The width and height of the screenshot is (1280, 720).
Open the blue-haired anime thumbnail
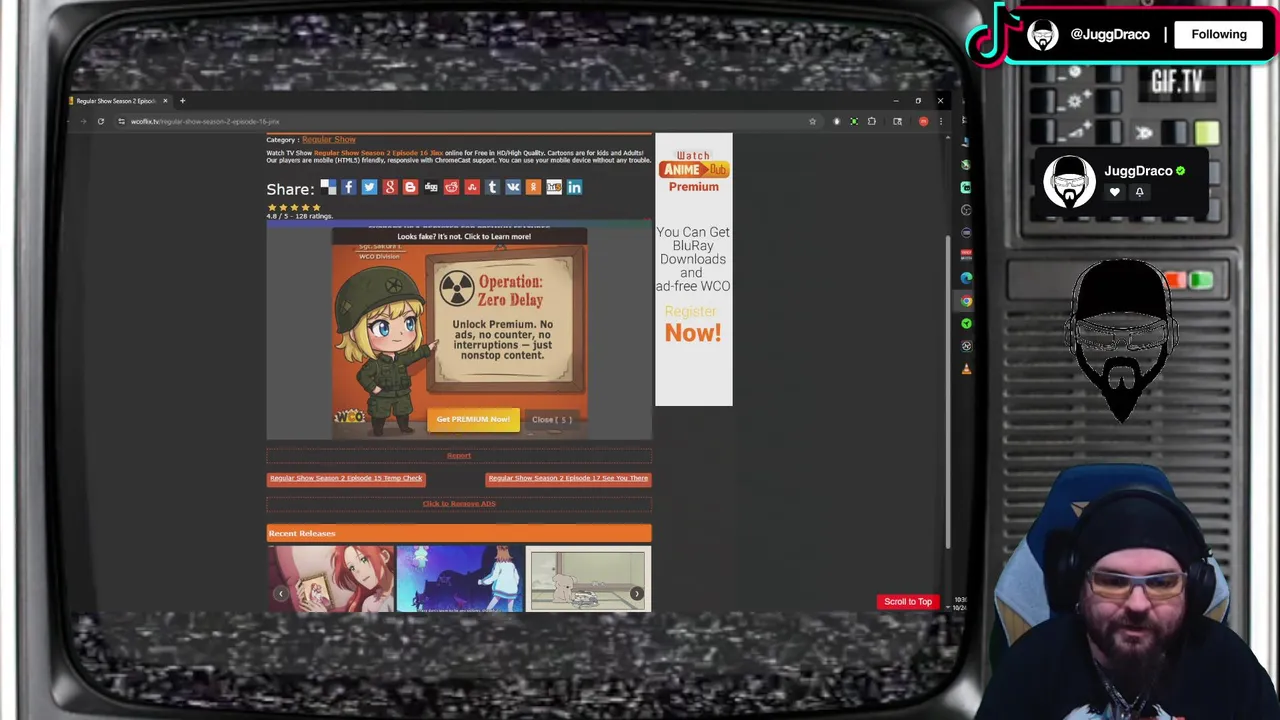460,579
